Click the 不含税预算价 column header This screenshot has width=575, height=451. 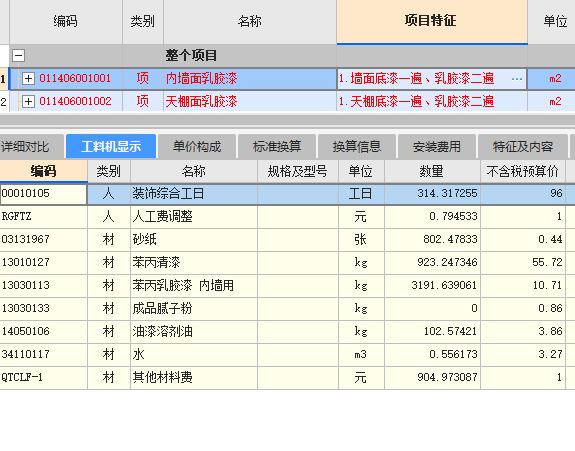523,171
